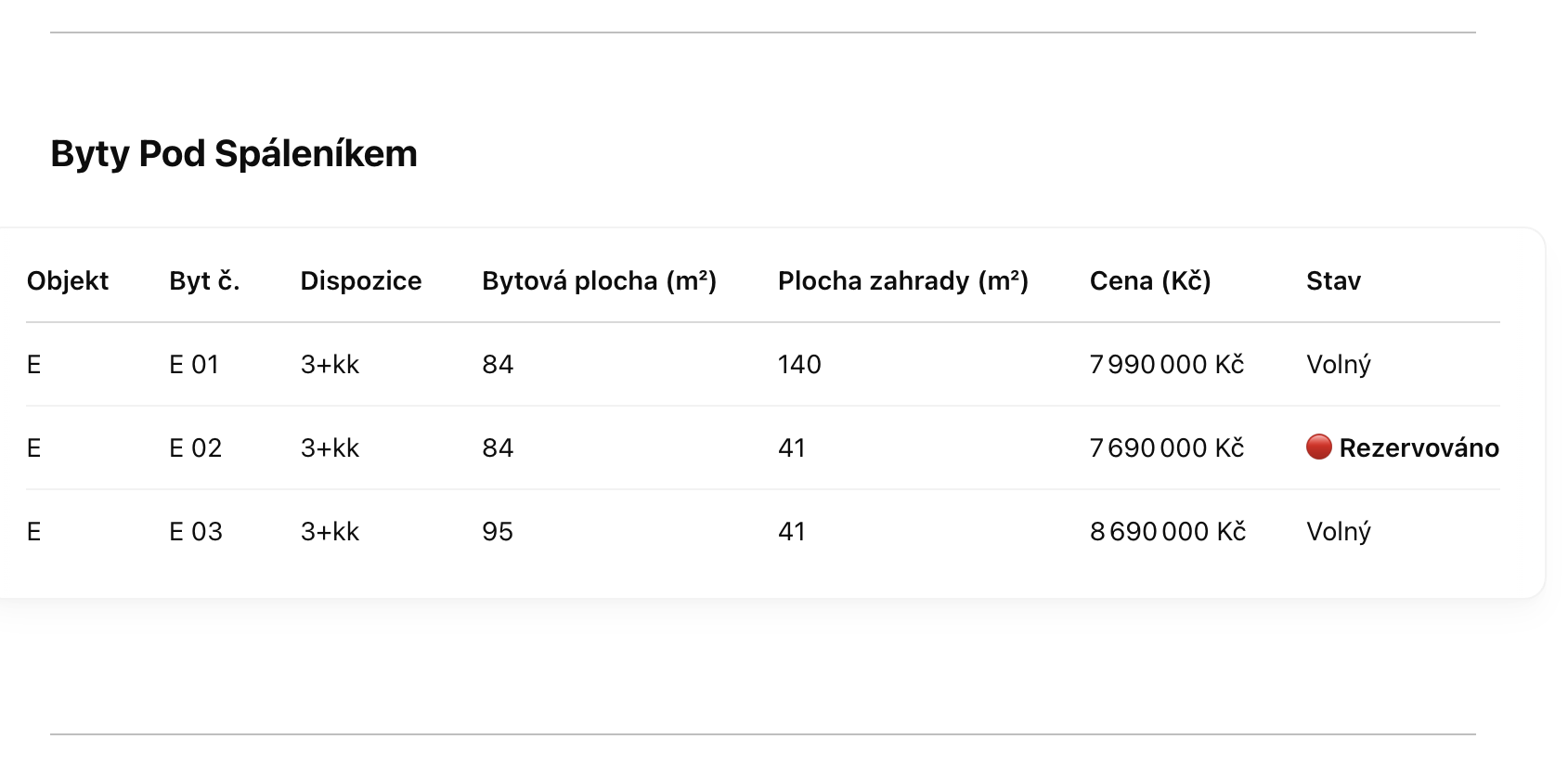Click the price 7 990 000 Kč
Viewport: 1568px width, 778px height.
click(x=1167, y=364)
